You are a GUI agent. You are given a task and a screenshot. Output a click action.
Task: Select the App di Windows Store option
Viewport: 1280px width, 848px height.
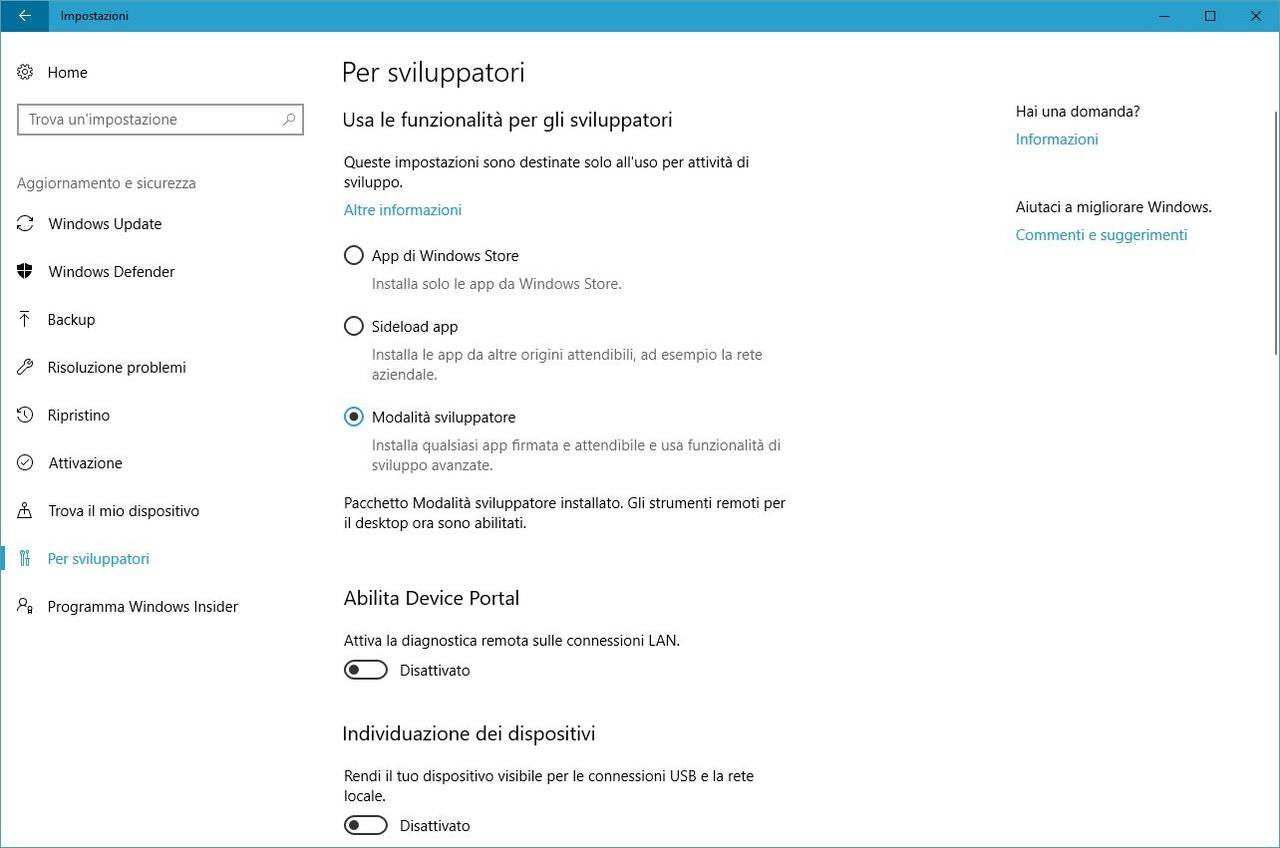[353, 256]
